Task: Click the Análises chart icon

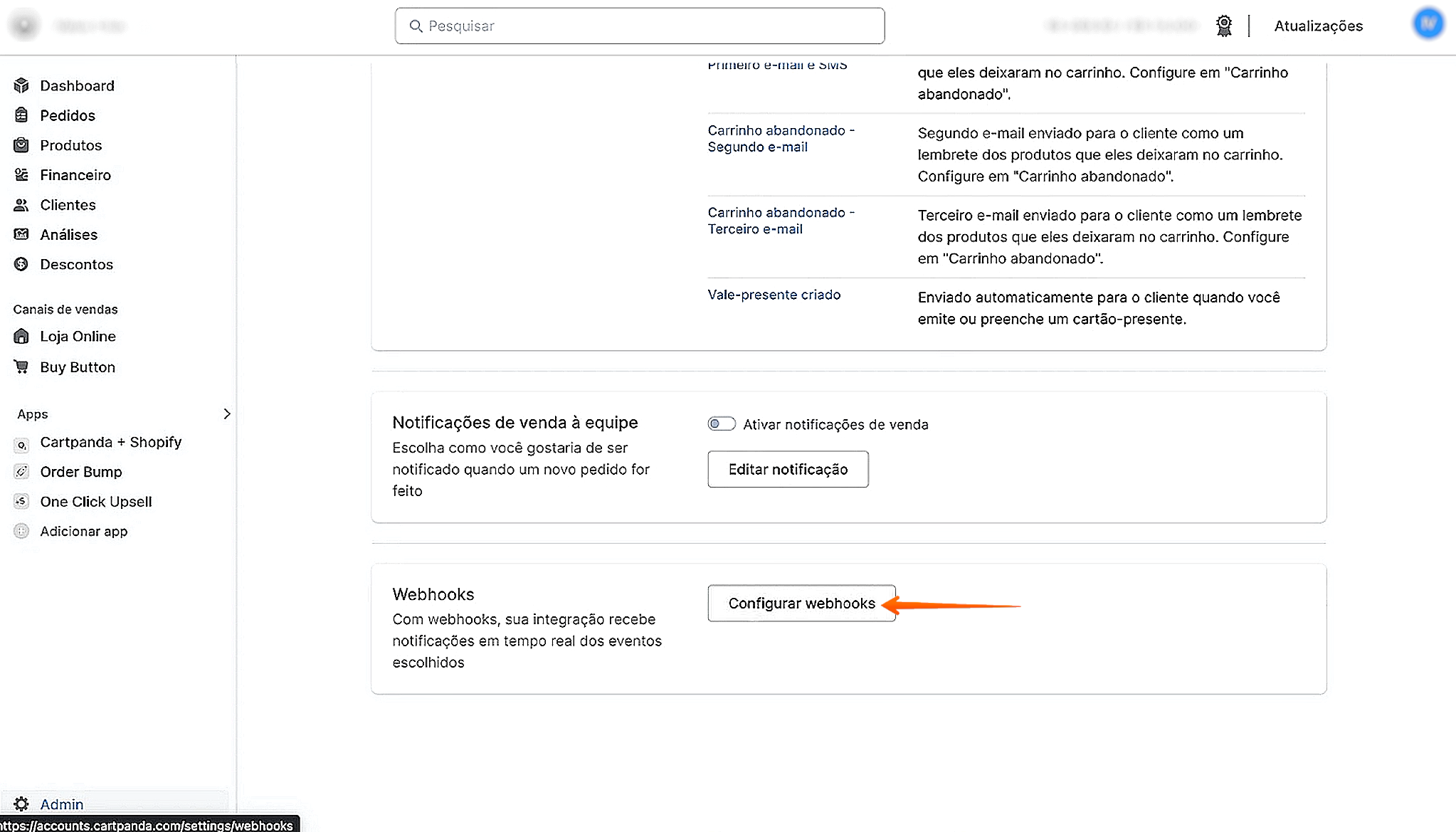Action: tap(21, 234)
